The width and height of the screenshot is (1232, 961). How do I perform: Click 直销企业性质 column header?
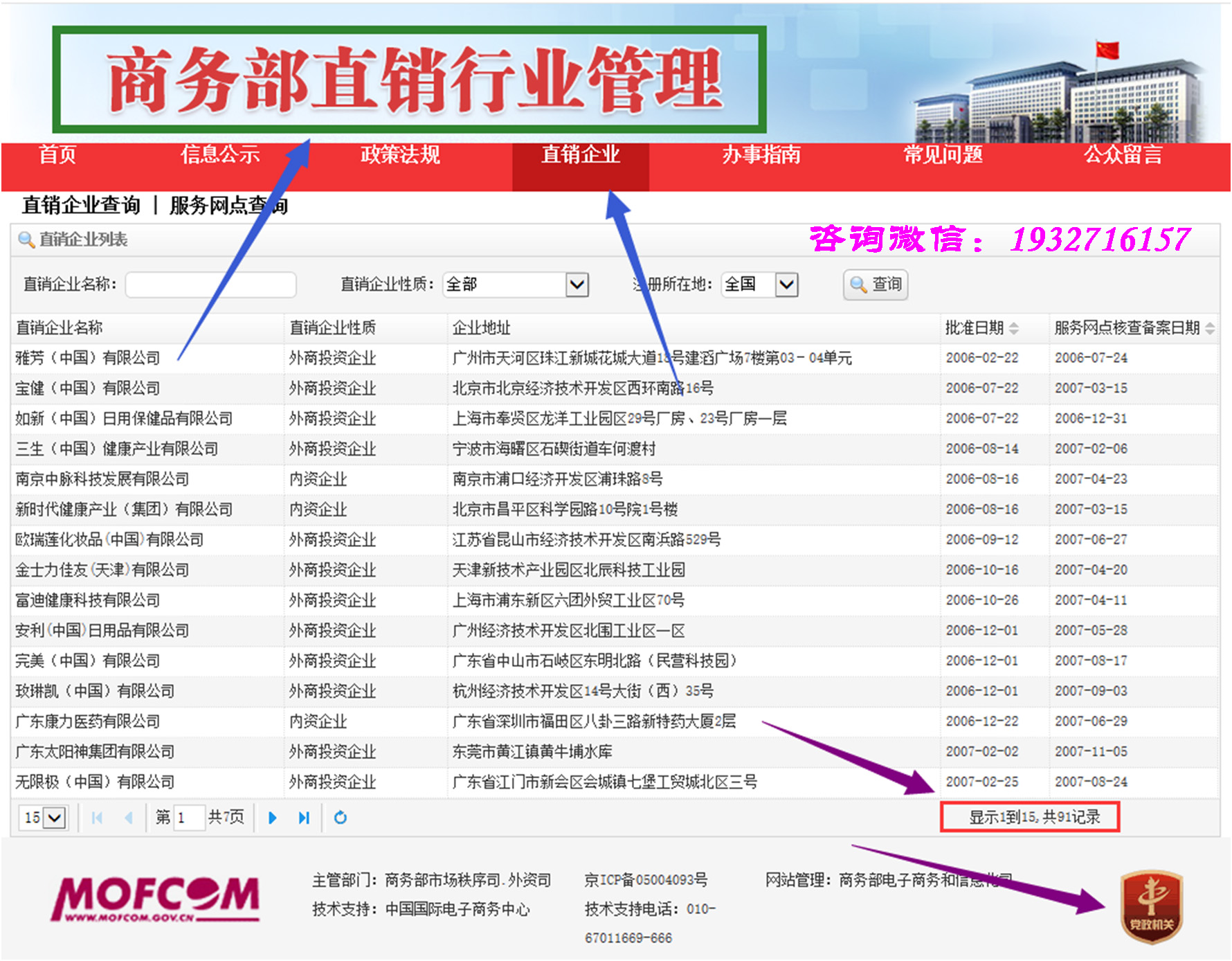333,328
